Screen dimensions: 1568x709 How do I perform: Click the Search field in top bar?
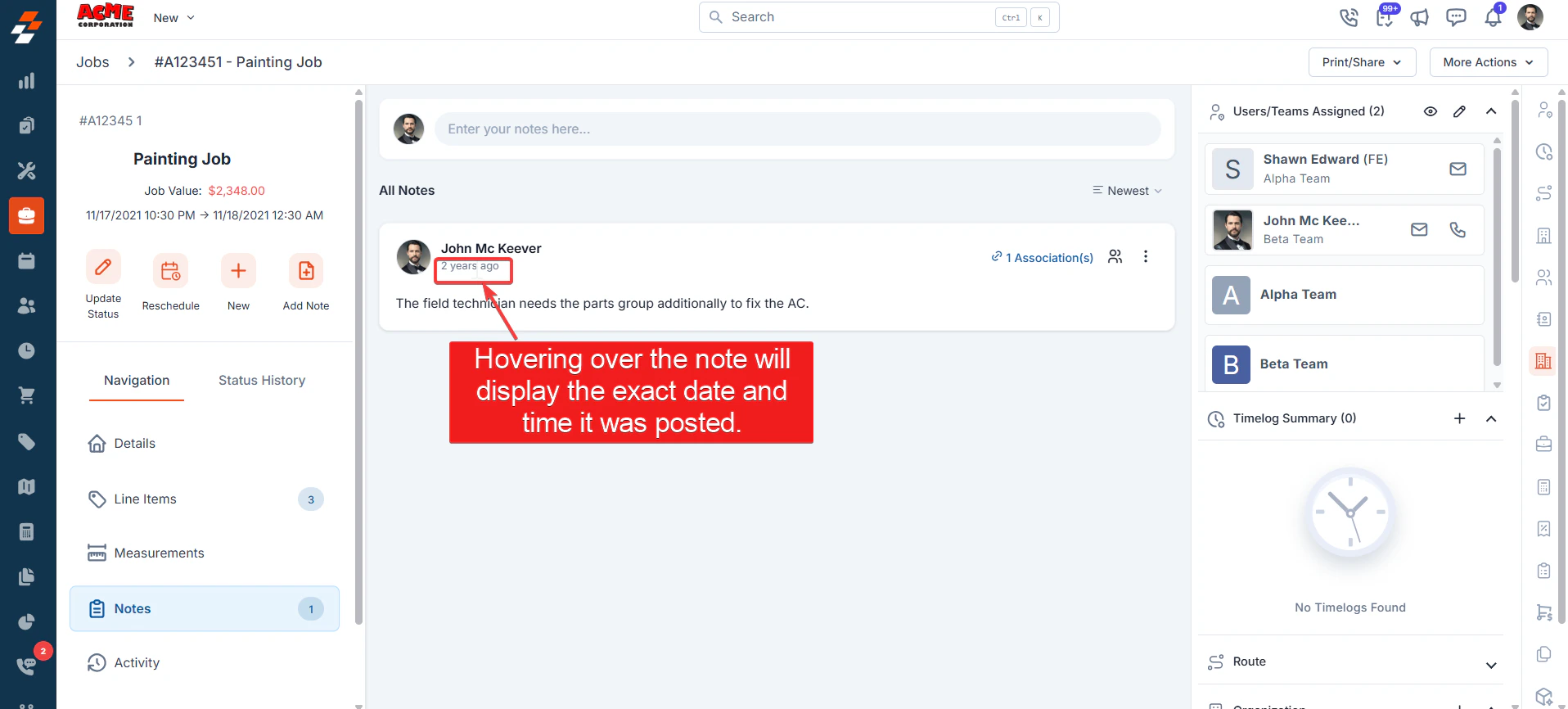[x=879, y=17]
